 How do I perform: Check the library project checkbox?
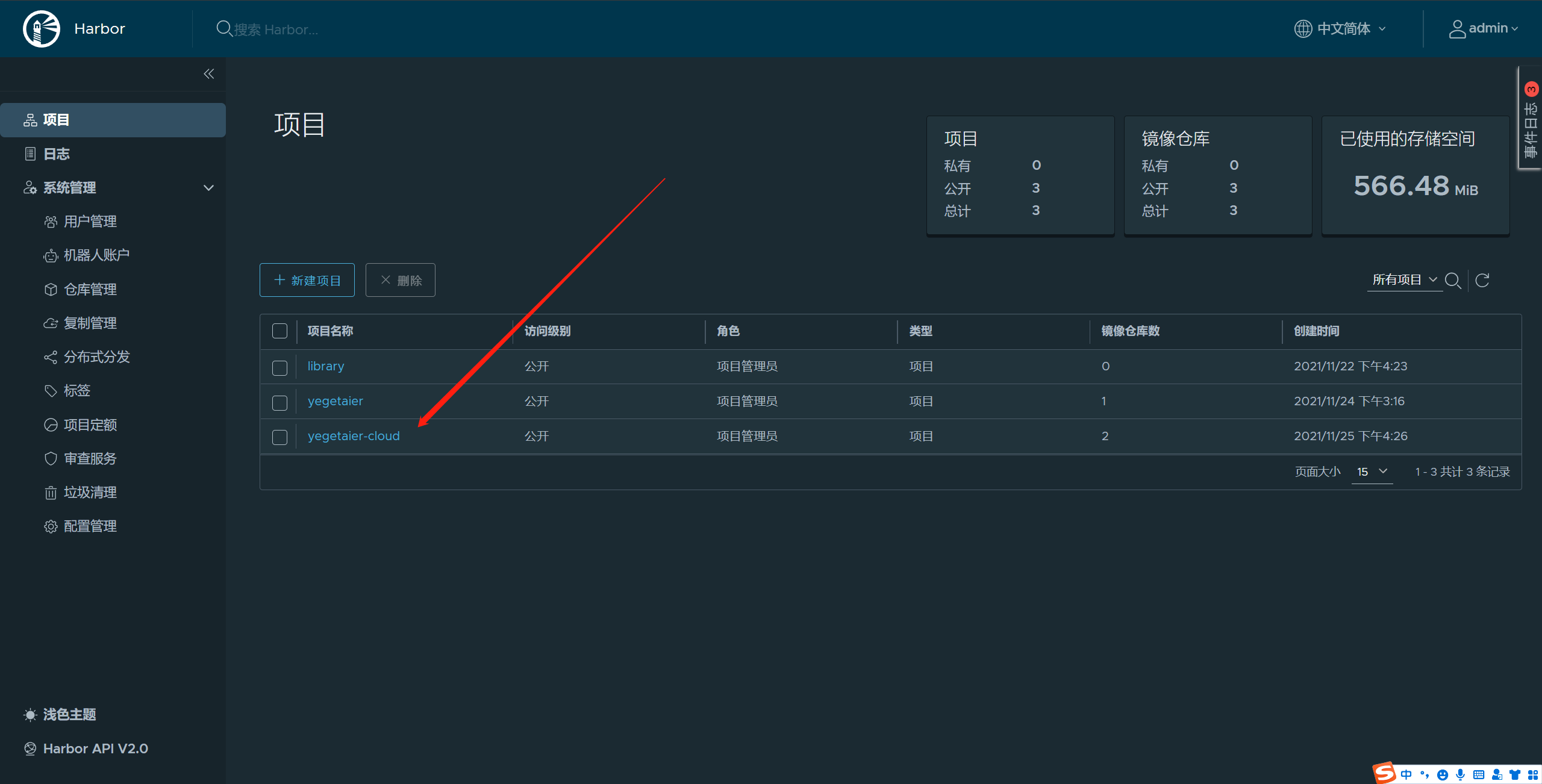[279, 367]
